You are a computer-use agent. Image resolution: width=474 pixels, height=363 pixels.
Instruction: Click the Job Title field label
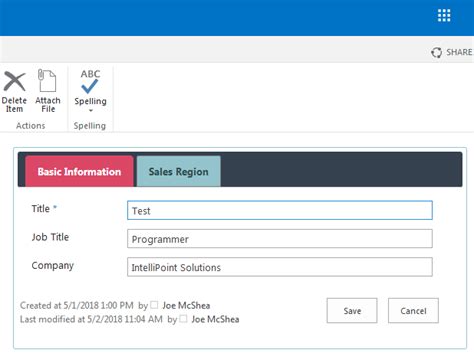[x=50, y=237]
